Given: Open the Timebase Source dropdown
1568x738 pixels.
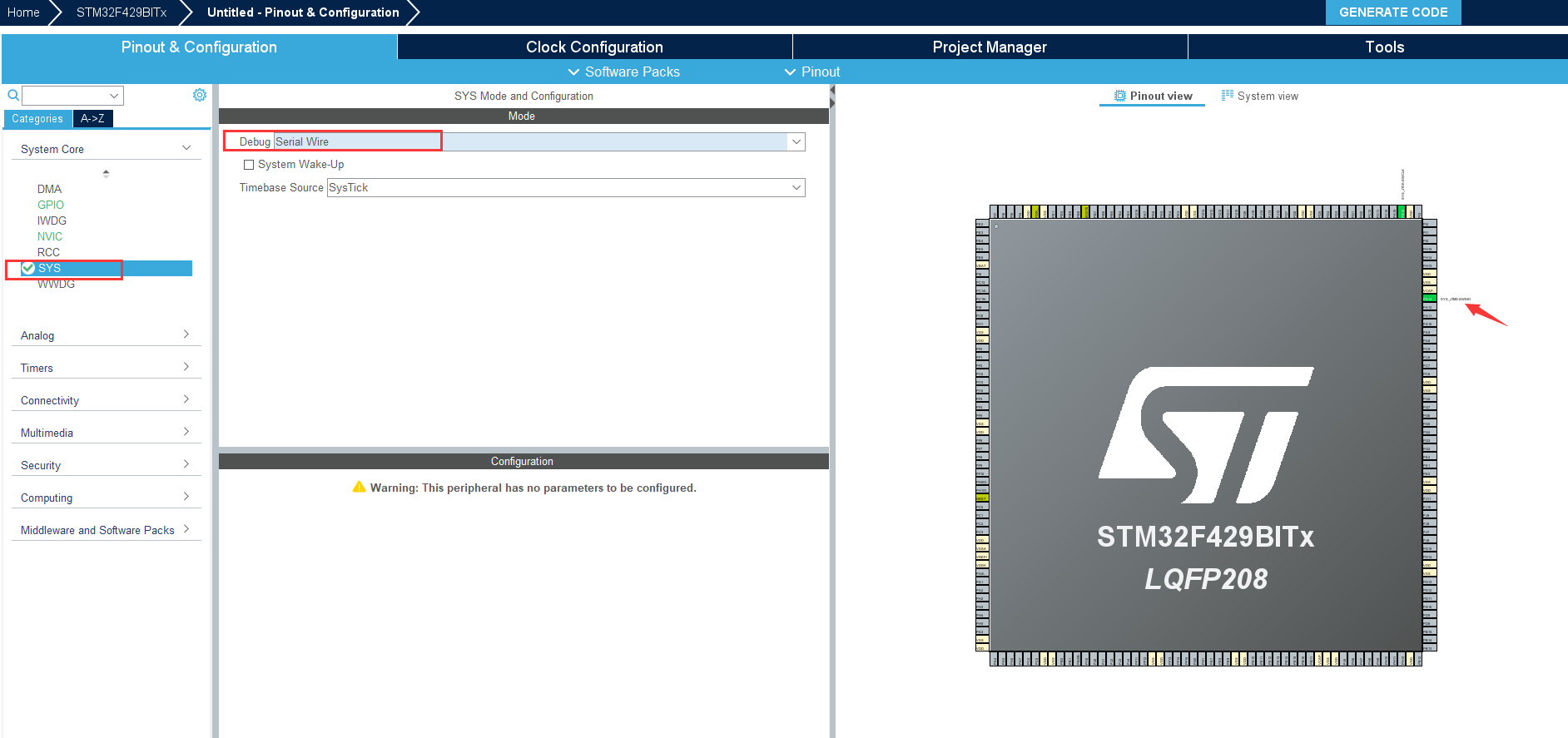Looking at the screenshot, I should click(566, 187).
